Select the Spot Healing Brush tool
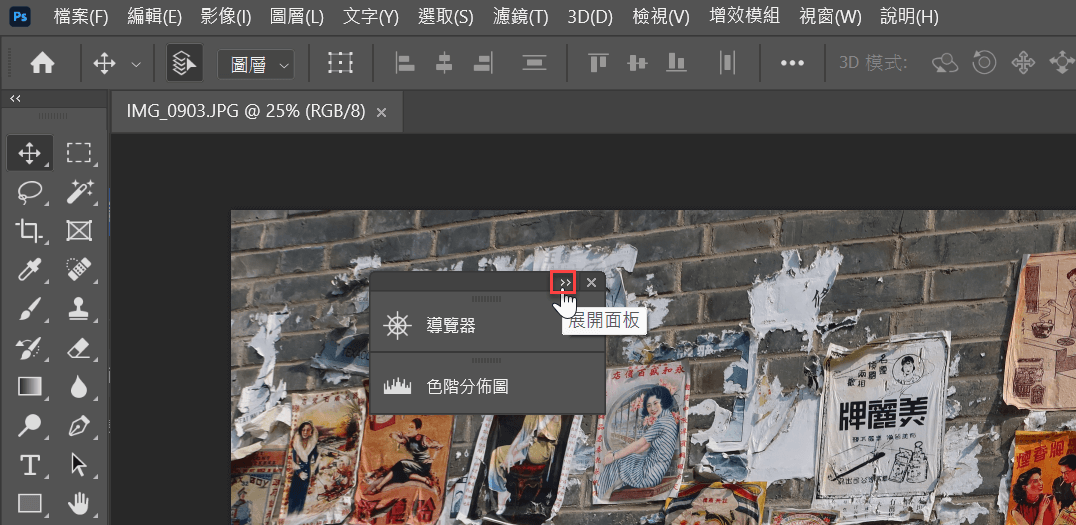 pyautogui.click(x=79, y=270)
